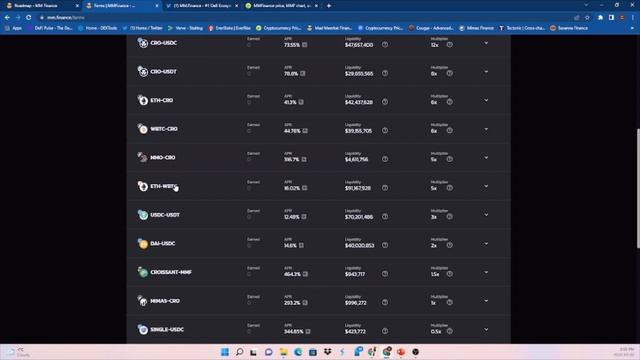
Task: Open APR calculator for USDC-USDT farm
Action: pyautogui.click(x=304, y=217)
